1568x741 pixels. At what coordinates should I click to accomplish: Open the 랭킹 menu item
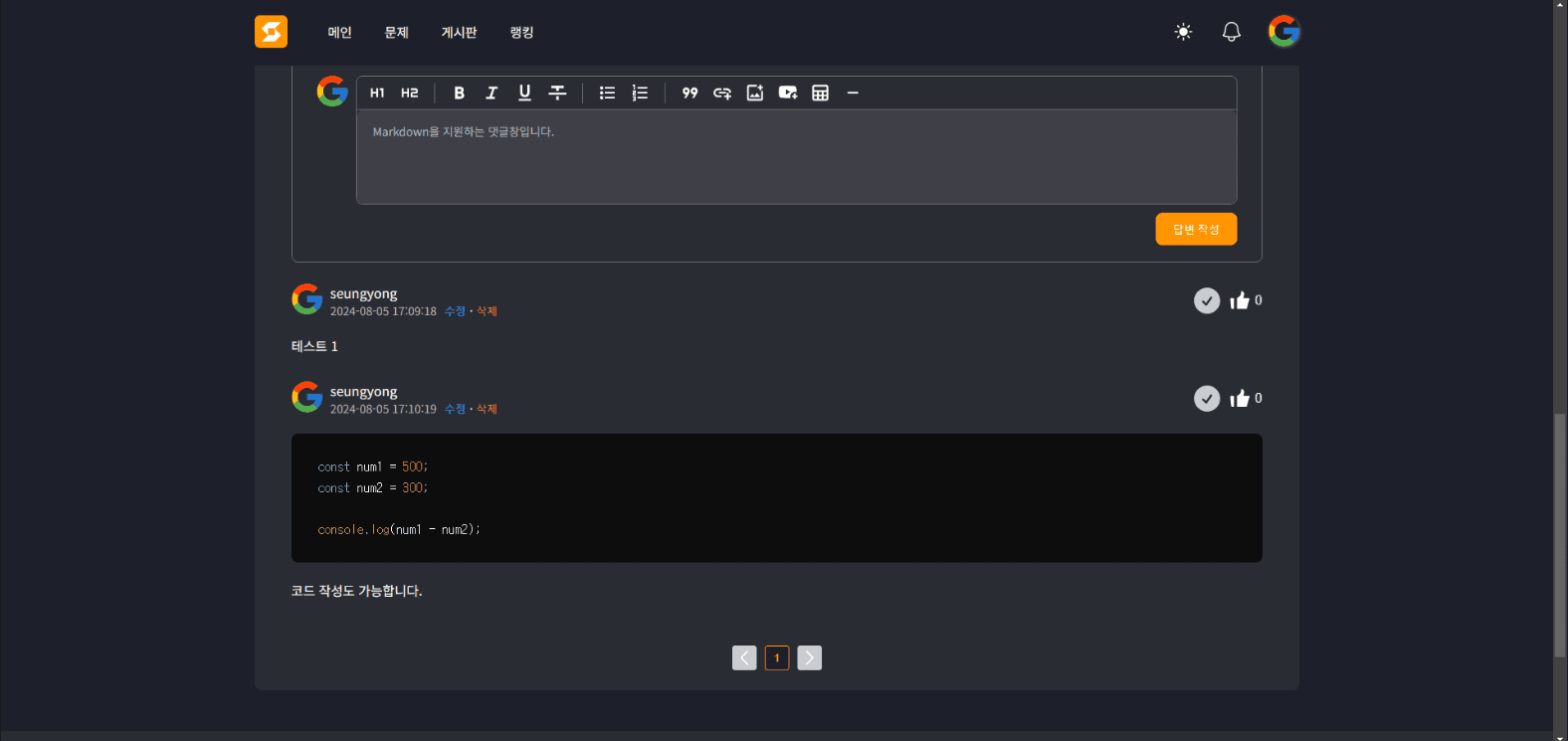(x=522, y=33)
